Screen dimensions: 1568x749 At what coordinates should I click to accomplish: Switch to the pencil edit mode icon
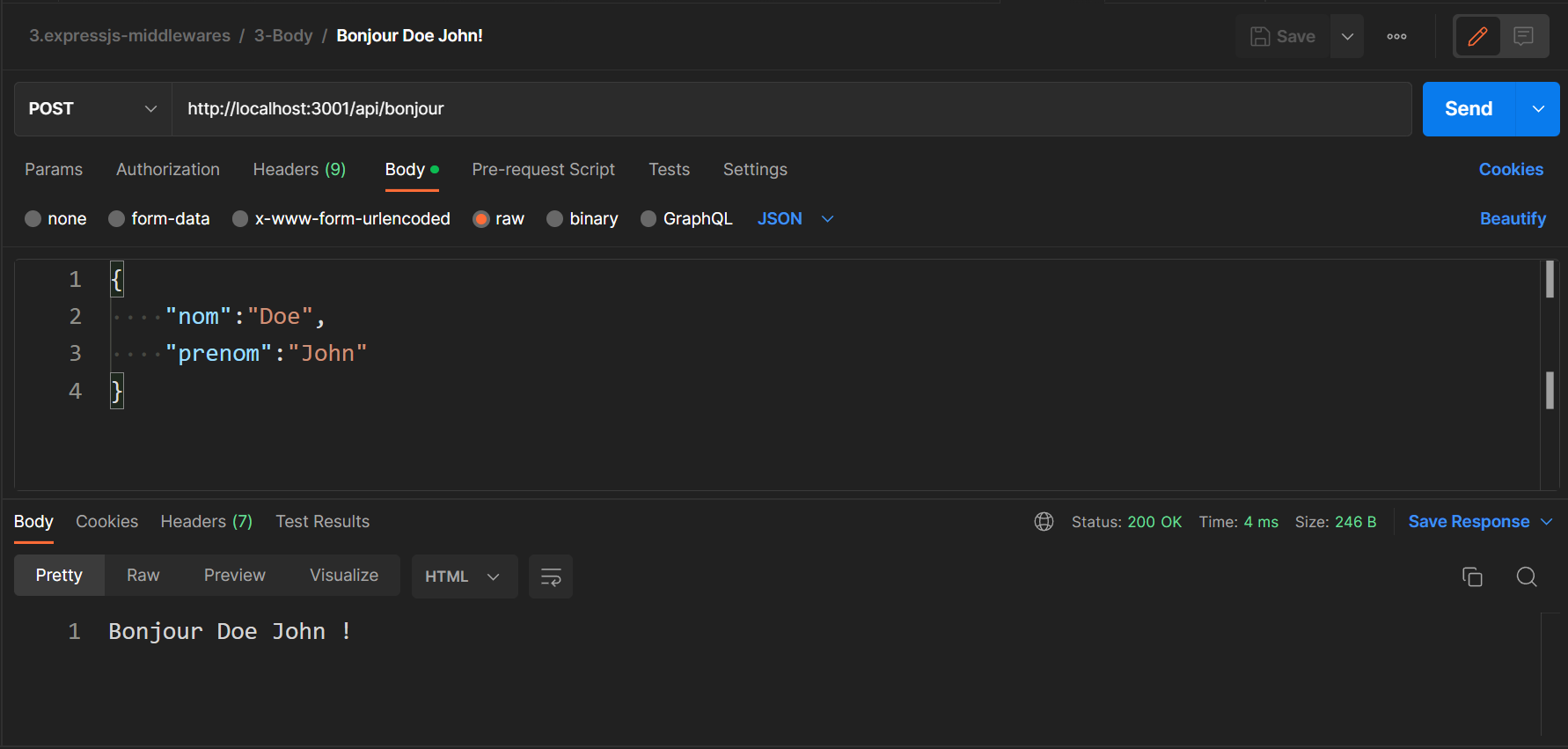[1477, 36]
